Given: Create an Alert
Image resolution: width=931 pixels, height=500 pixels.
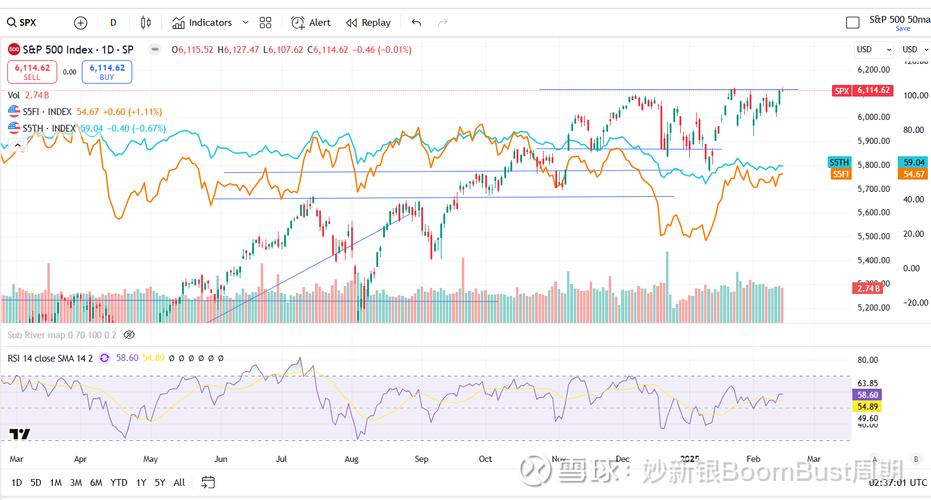Looking at the screenshot, I should pos(311,23).
